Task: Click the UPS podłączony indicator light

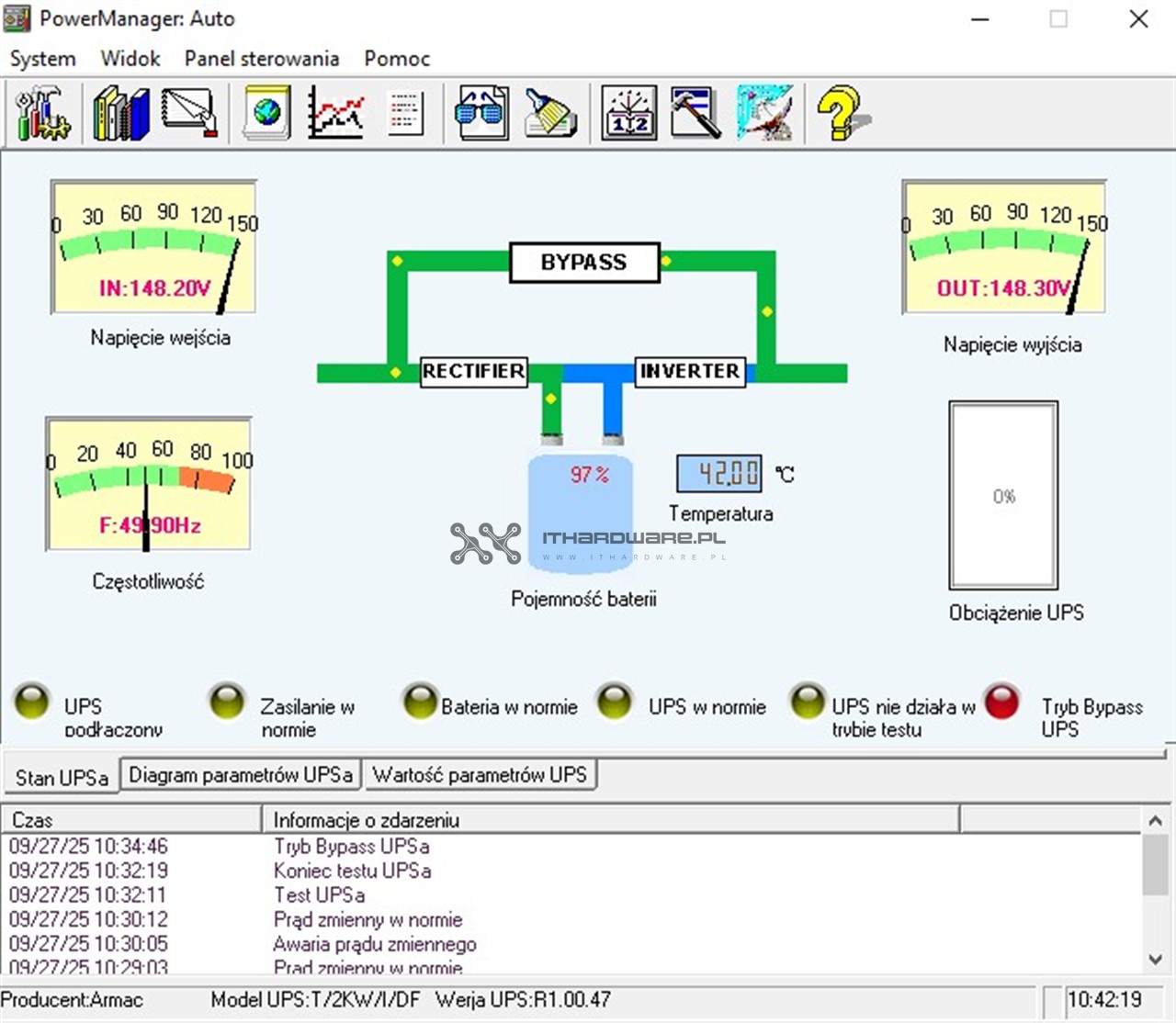Action: [x=32, y=703]
